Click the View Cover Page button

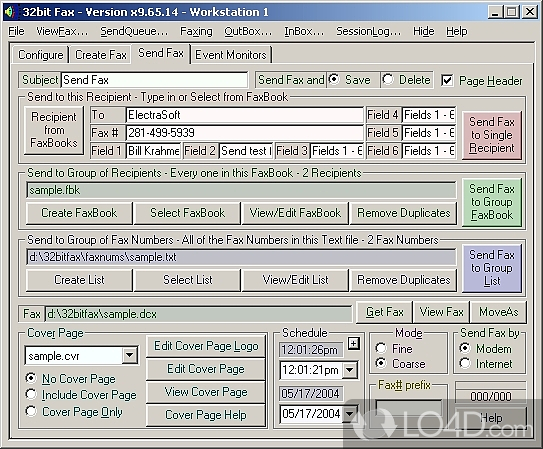pyautogui.click(x=206, y=392)
